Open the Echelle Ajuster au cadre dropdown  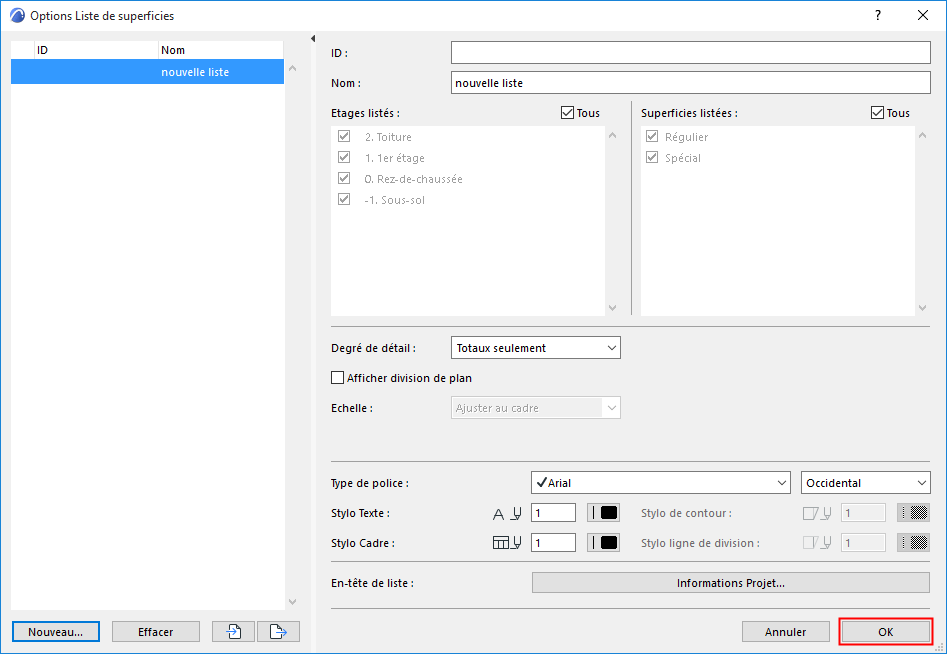pyautogui.click(x=536, y=408)
